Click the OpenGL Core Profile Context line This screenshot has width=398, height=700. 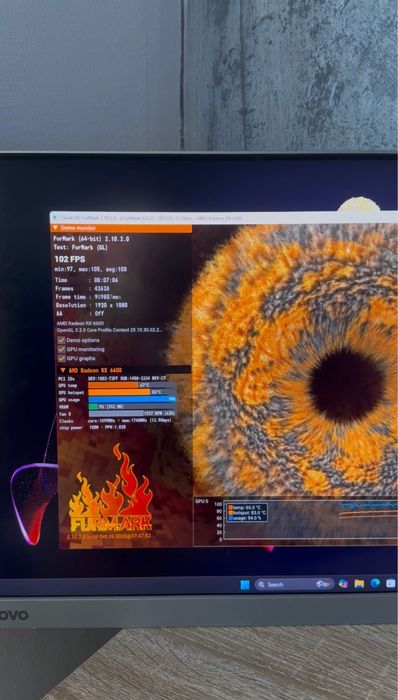coord(110,329)
